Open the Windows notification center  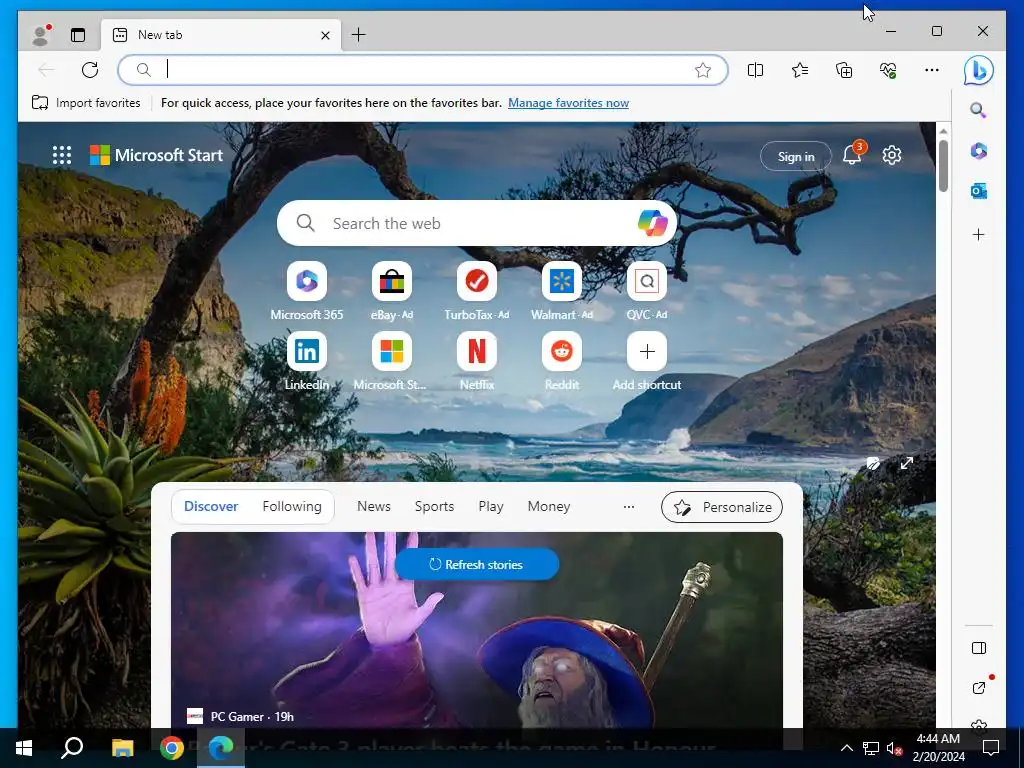pos(991,748)
